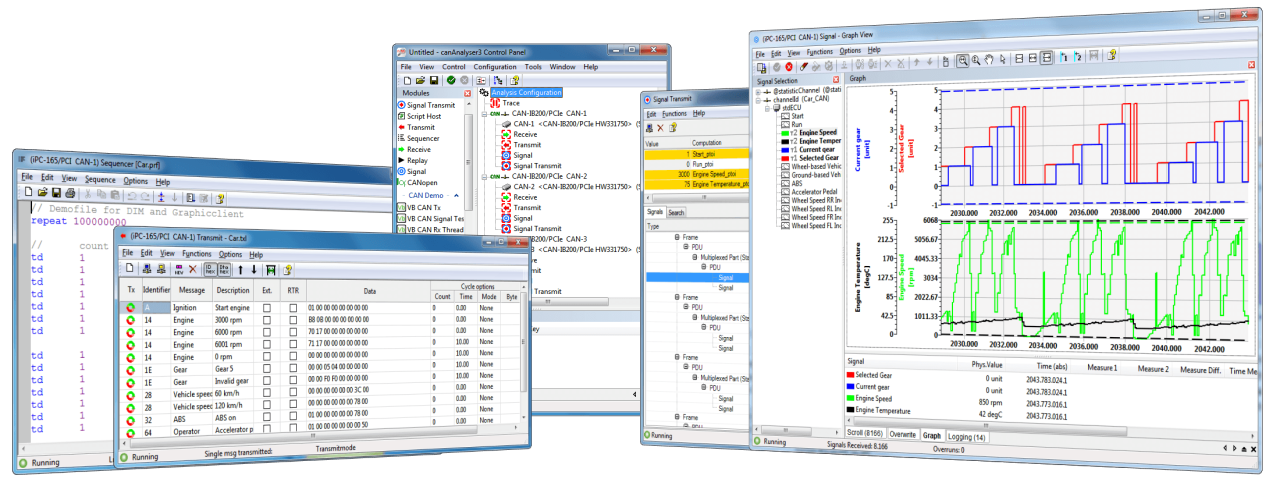The width and height of the screenshot is (1280, 486).
Task: Click green start icon in Control Panel toolbar
Action: (451, 80)
